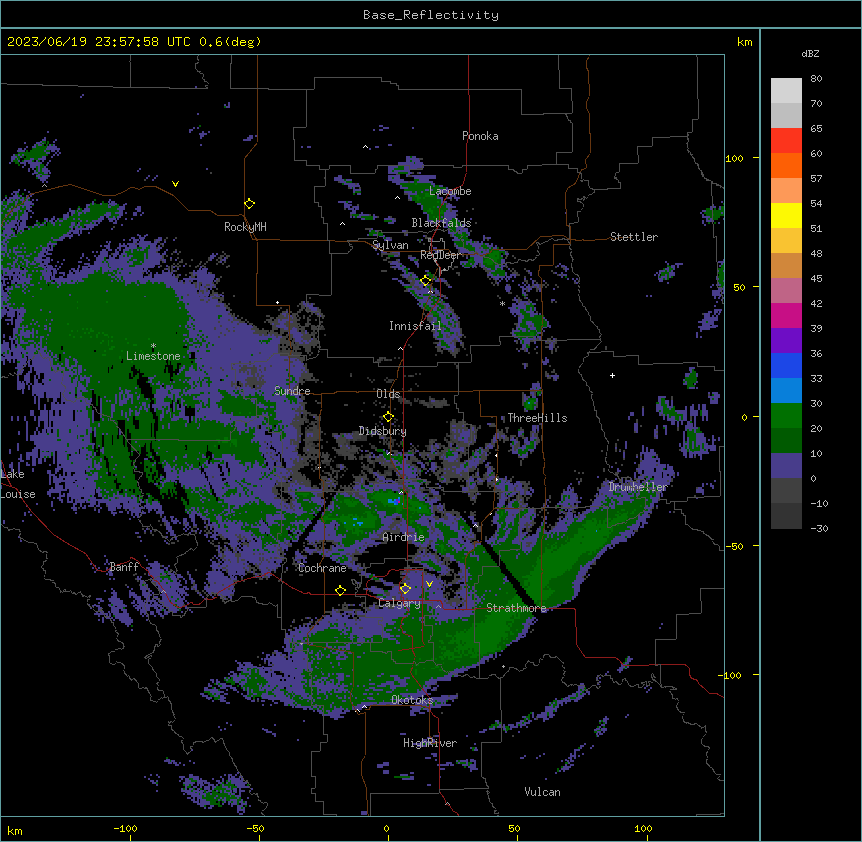Click the Stettler city label
This screenshot has height=842, width=862.
pyautogui.click(x=634, y=237)
